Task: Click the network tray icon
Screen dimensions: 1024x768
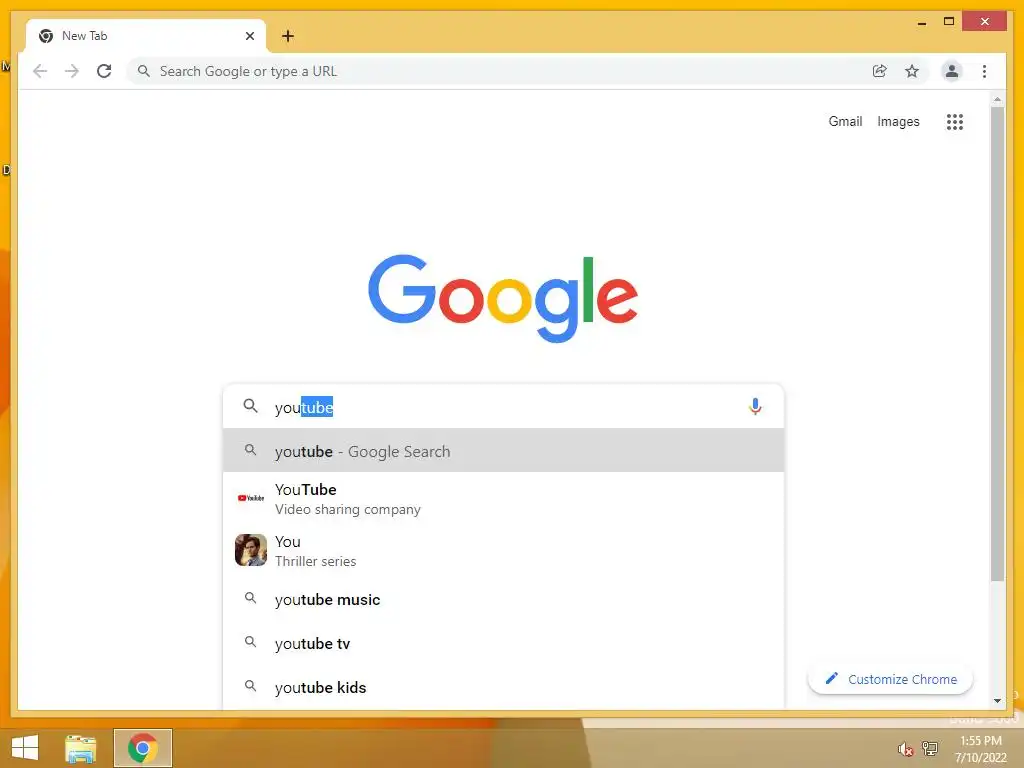Action: point(929,748)
